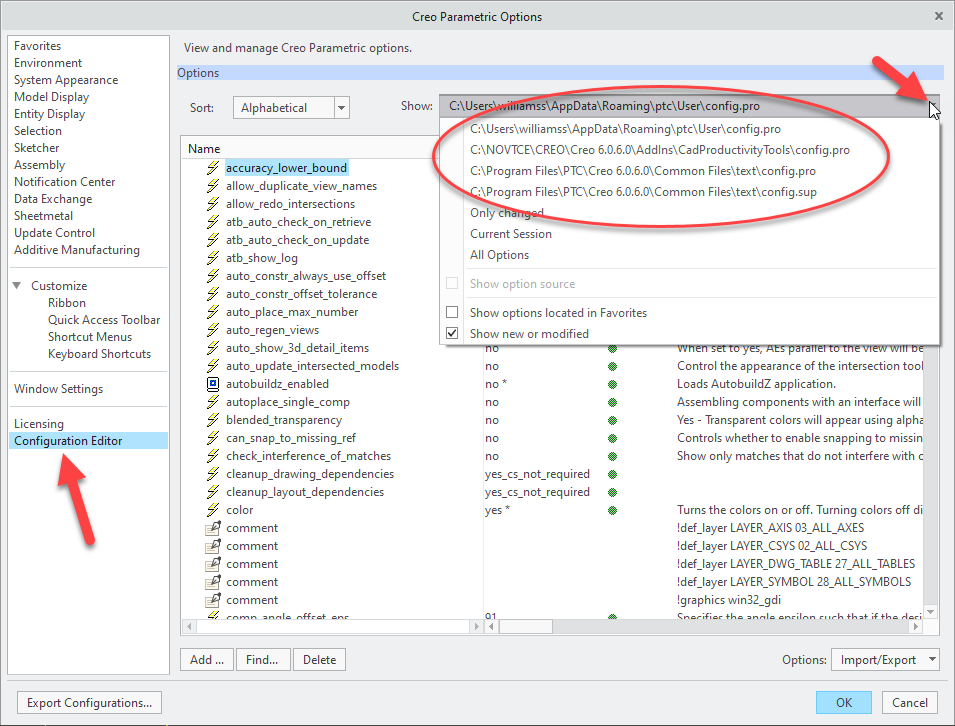Screen dimensions: 955x726
Task: Click the lightning icon next to atb_show_log
Action: [213, 257]
